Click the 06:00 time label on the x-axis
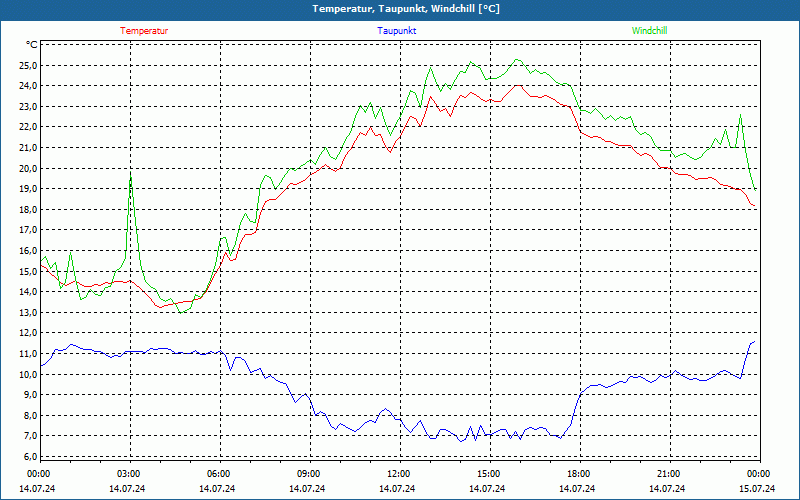This screenshot has width=800, height=500. click(218, 474)
